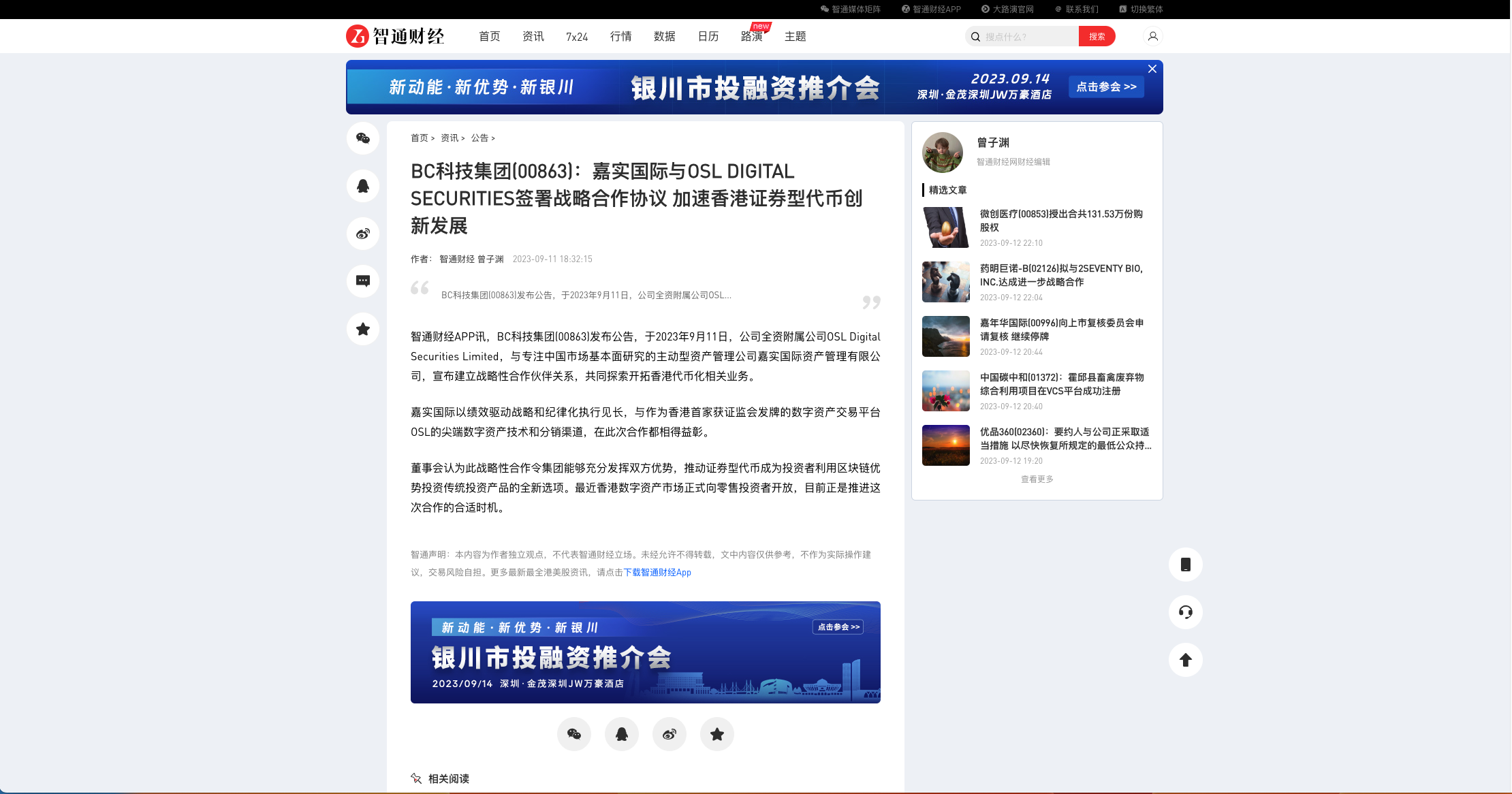This screenshot has width=1512, height=794.
Task: Share via QQ in left sidebar
Action: coord(363,186)
